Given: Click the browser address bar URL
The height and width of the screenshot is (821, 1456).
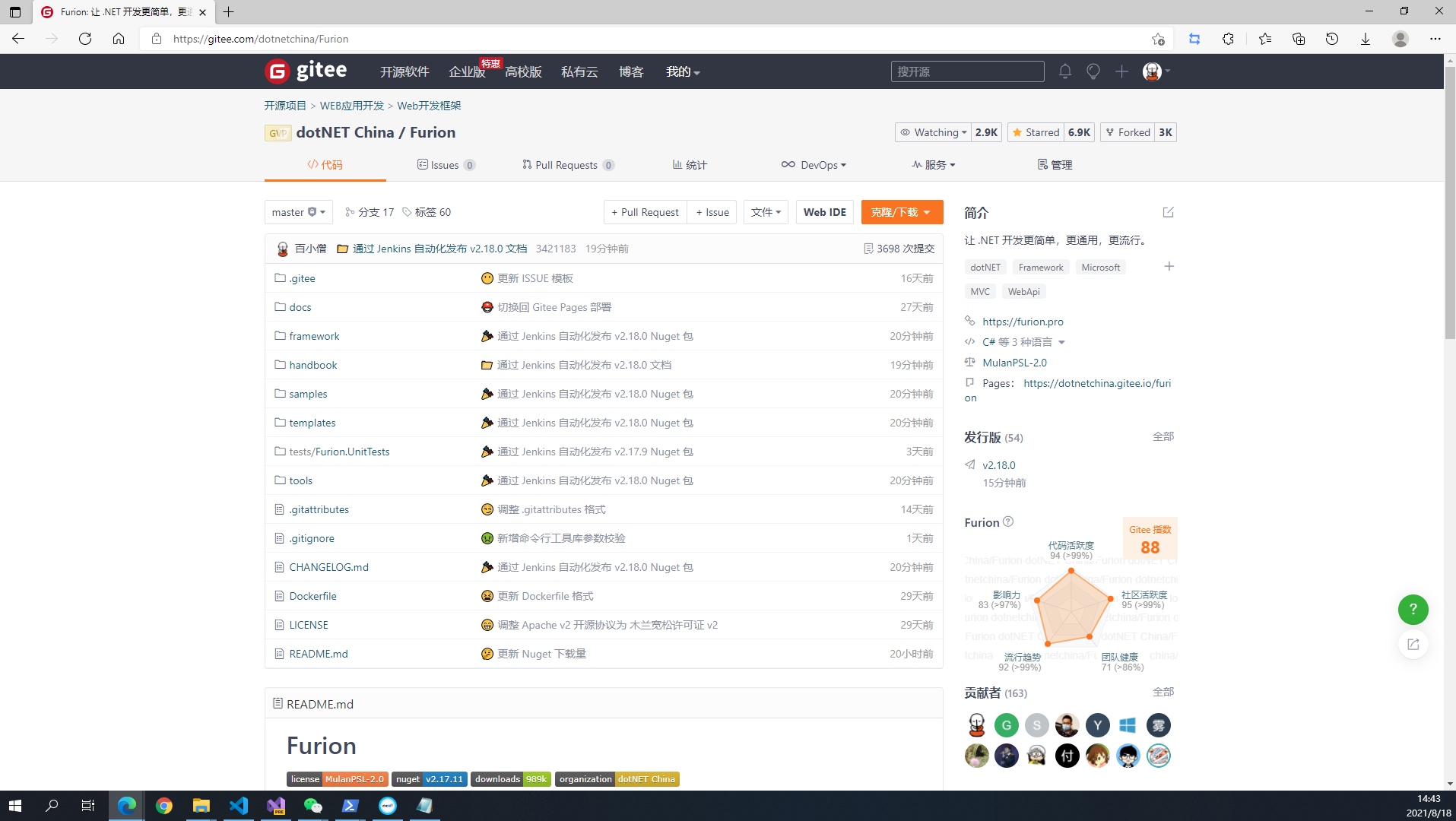Looking at the screenshot, I should point(260,39).
